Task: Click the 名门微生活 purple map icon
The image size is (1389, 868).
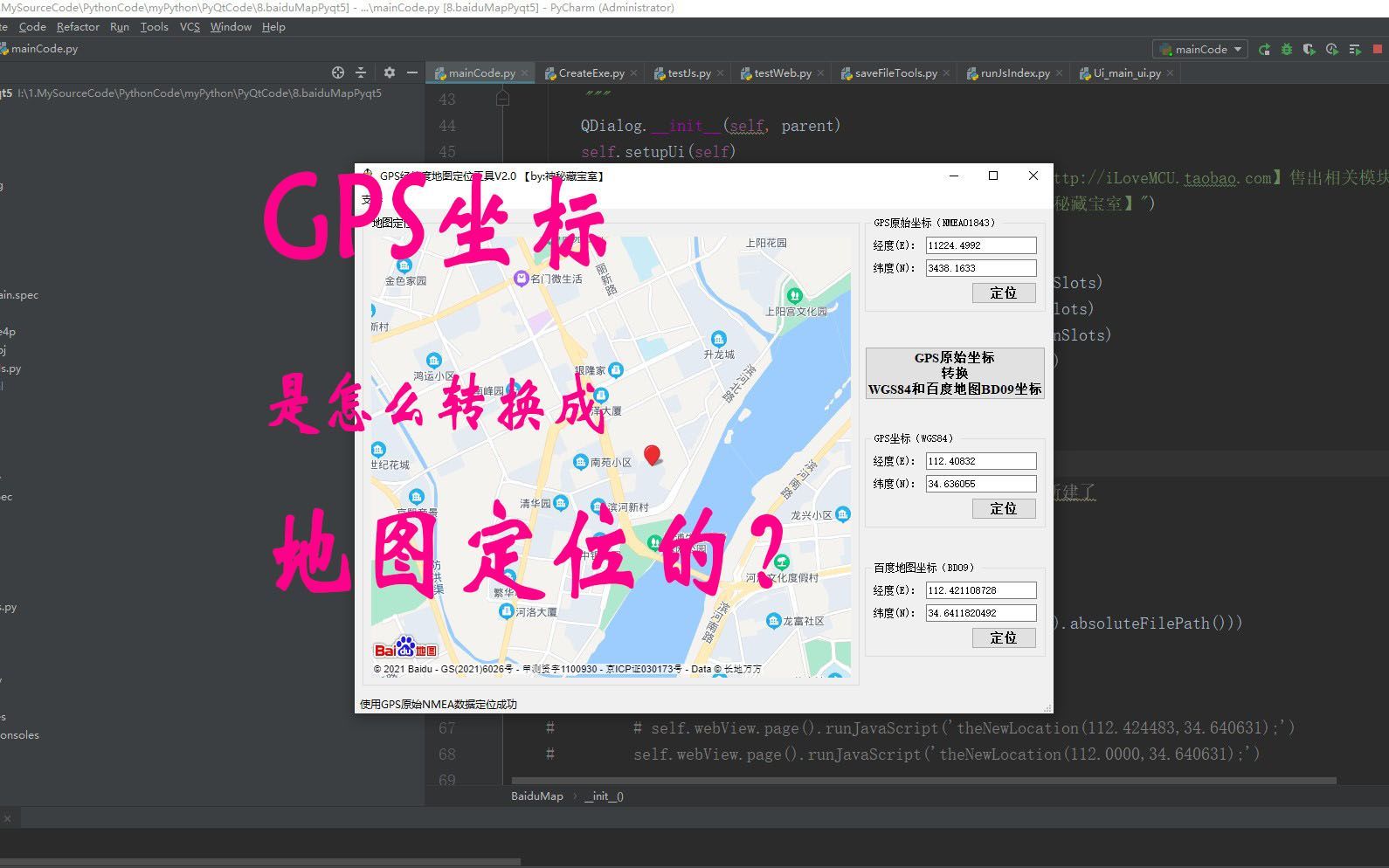Action: (x=521, y=279)
